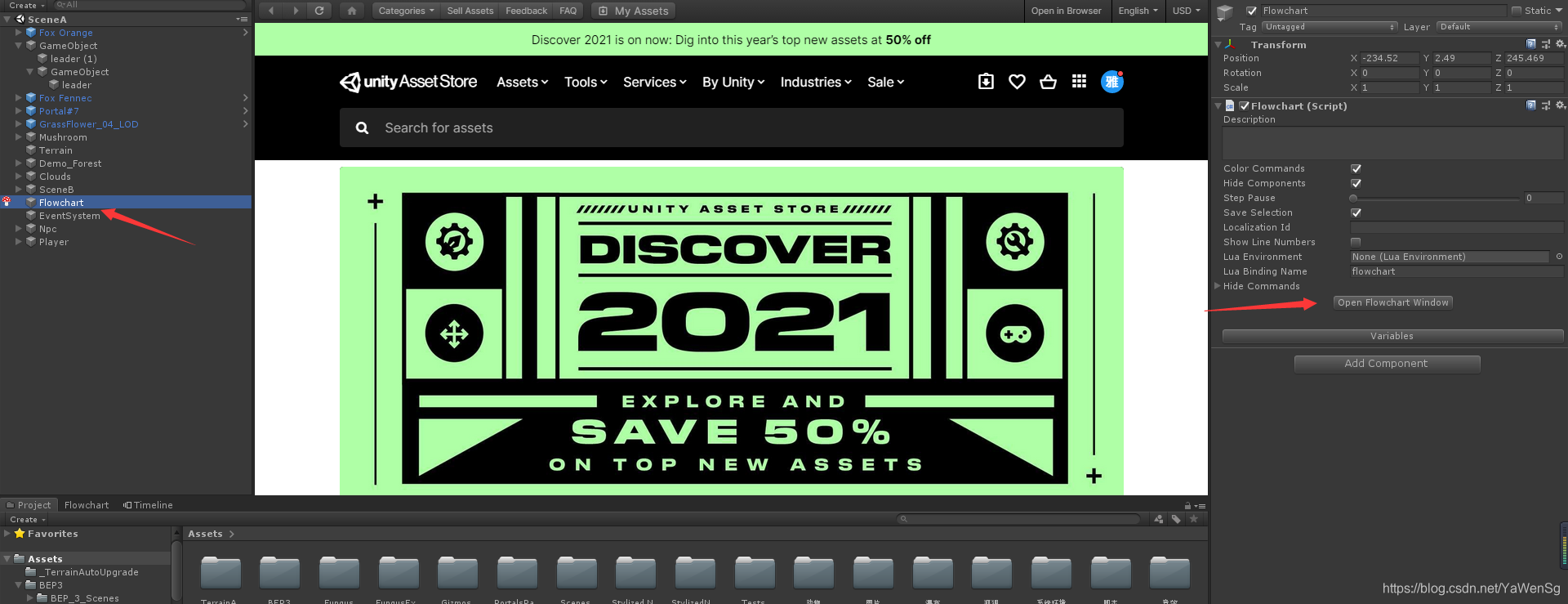The image size is (1568, 604).
Task: Open the Transform component gear menu
Action: tap(1560, 44)
